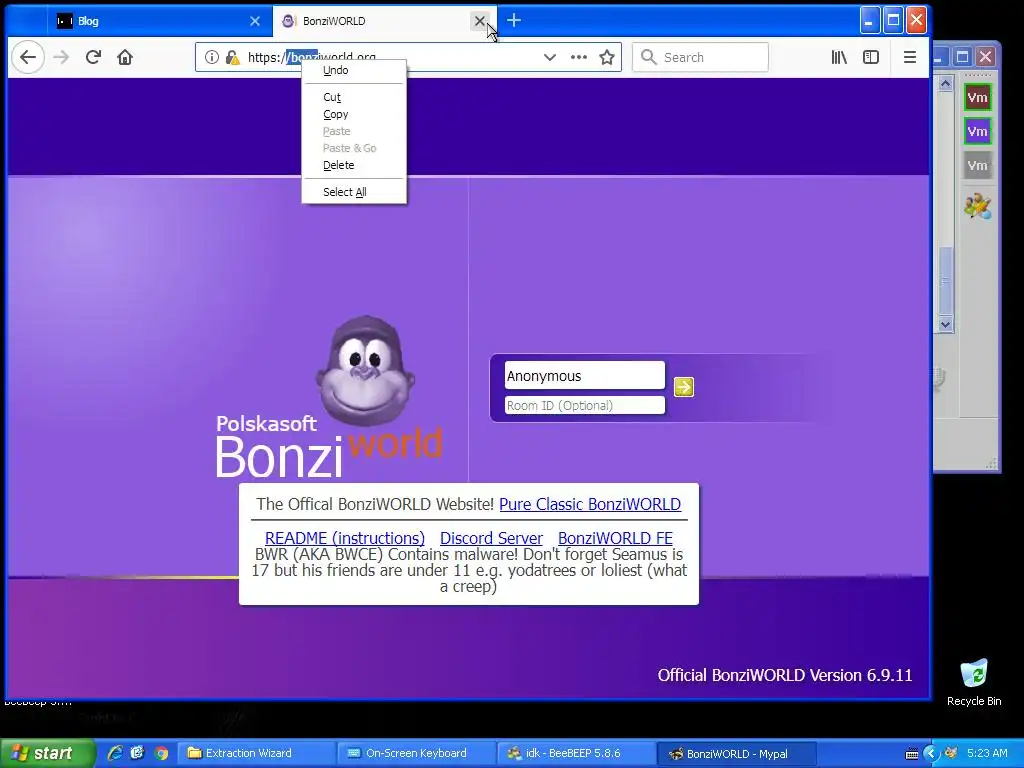
Task: Reload the current page
Action: pos(93,57)
